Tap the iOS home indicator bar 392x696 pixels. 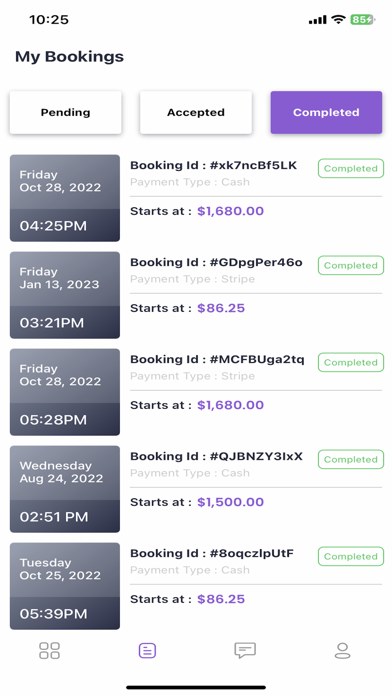tap(196, 688)
